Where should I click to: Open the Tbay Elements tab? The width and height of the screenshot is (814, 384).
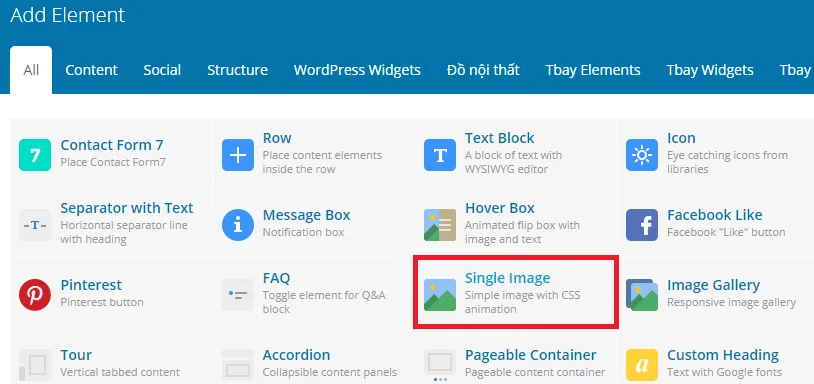pyautogui.click(x=593, y=70)
